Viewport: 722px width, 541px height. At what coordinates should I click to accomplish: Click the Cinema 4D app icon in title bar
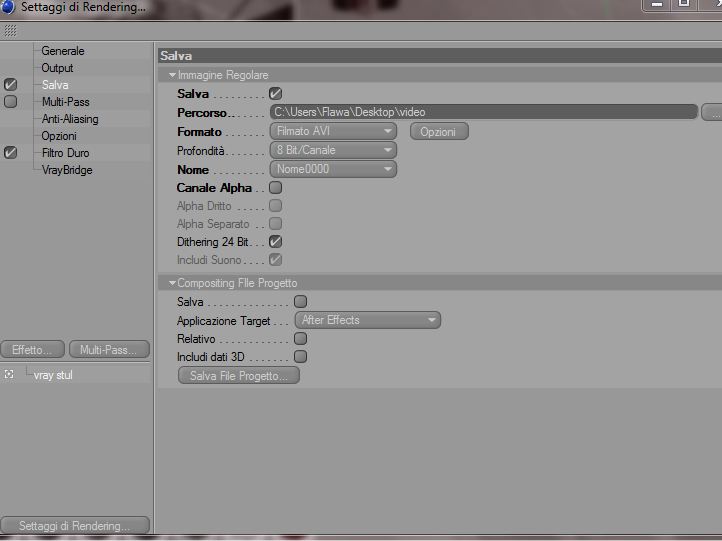coord(8,6)
